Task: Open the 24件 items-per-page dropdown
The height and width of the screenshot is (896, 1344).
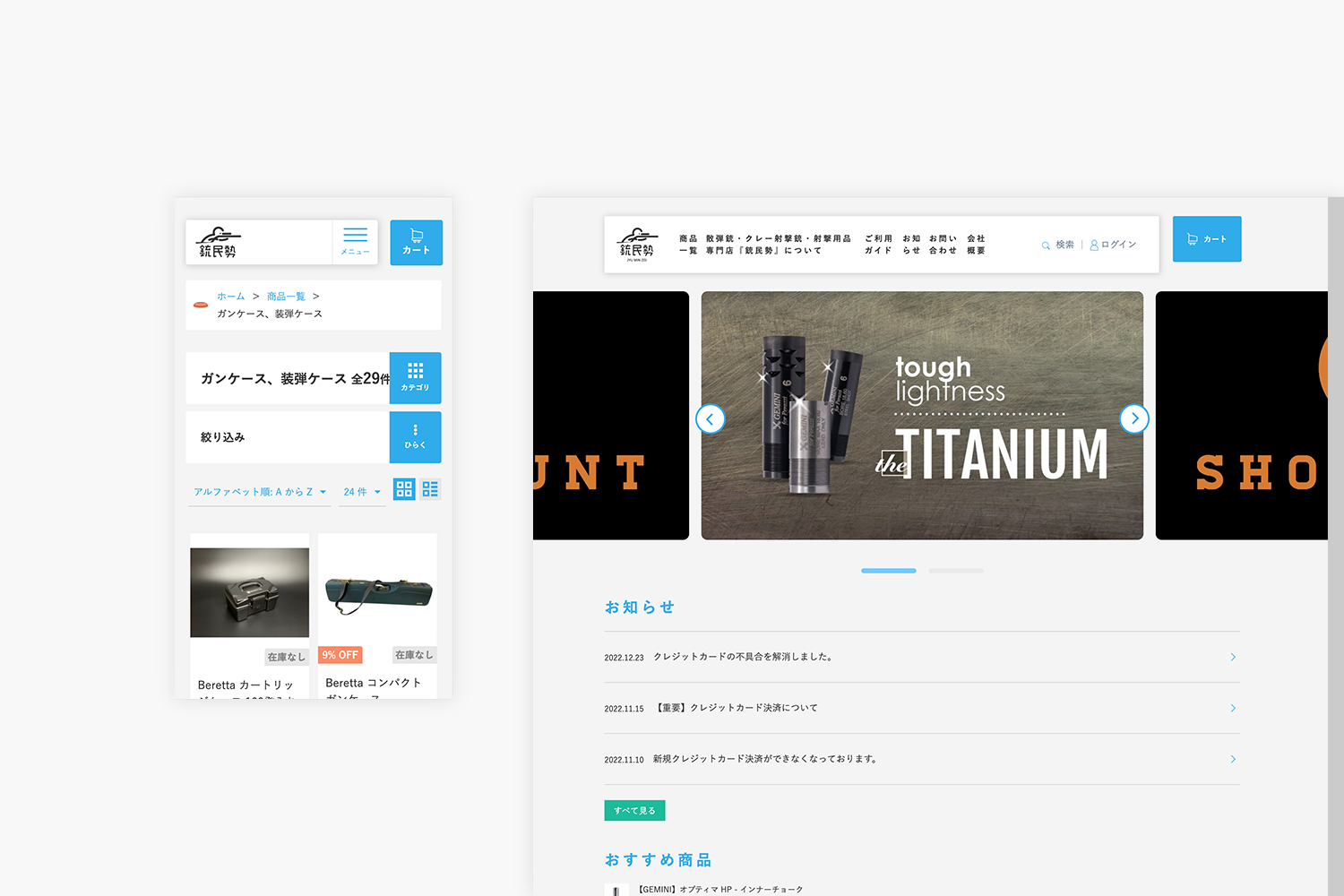Action: (x=361, y=491)
